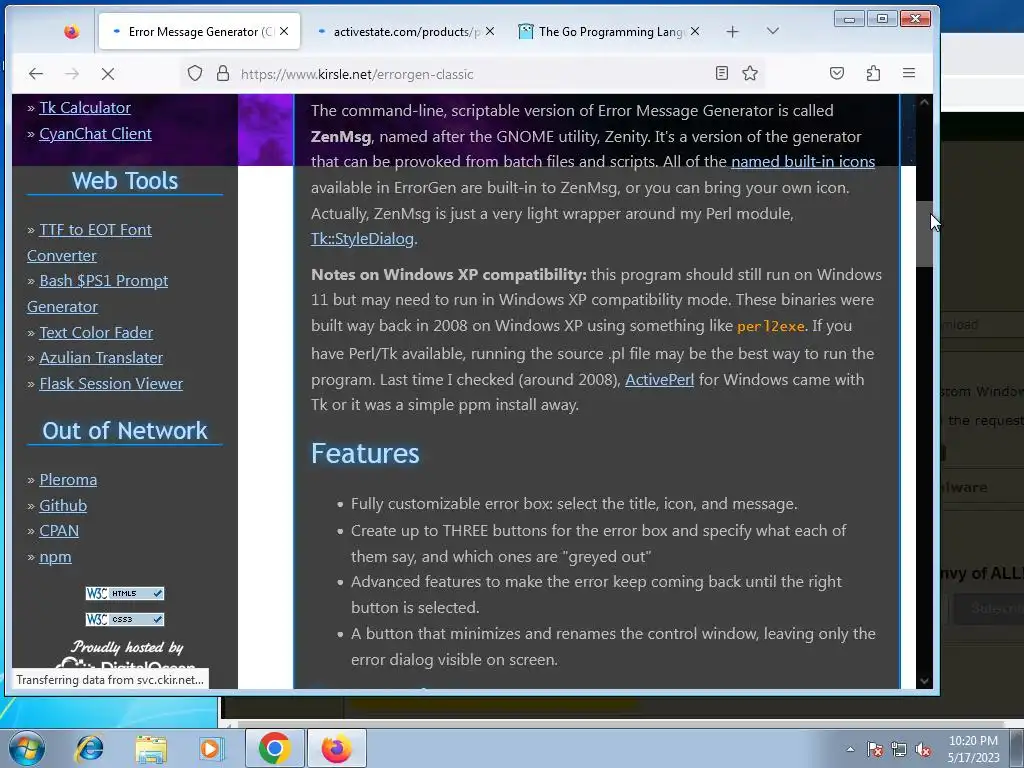Click the Firefox View icon in tab bar
The width and height of the screenshot is (1024, 768).
click(x=71, y=31)
